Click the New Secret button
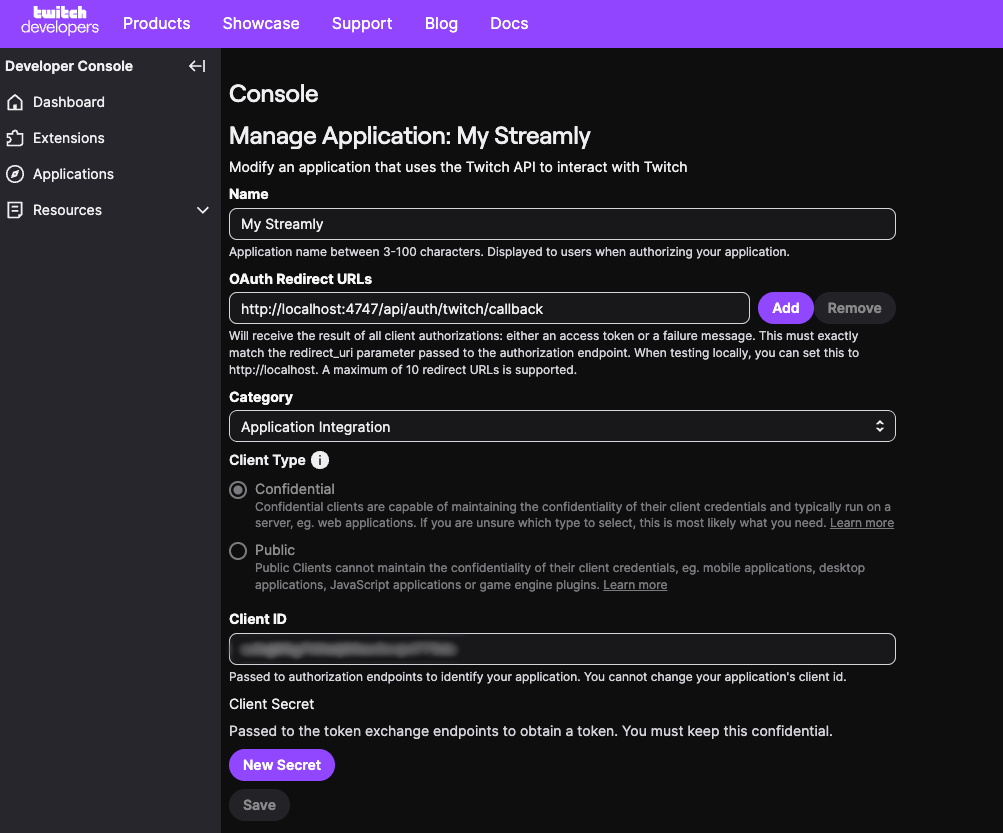The image size is (1003, 833). 282,765
